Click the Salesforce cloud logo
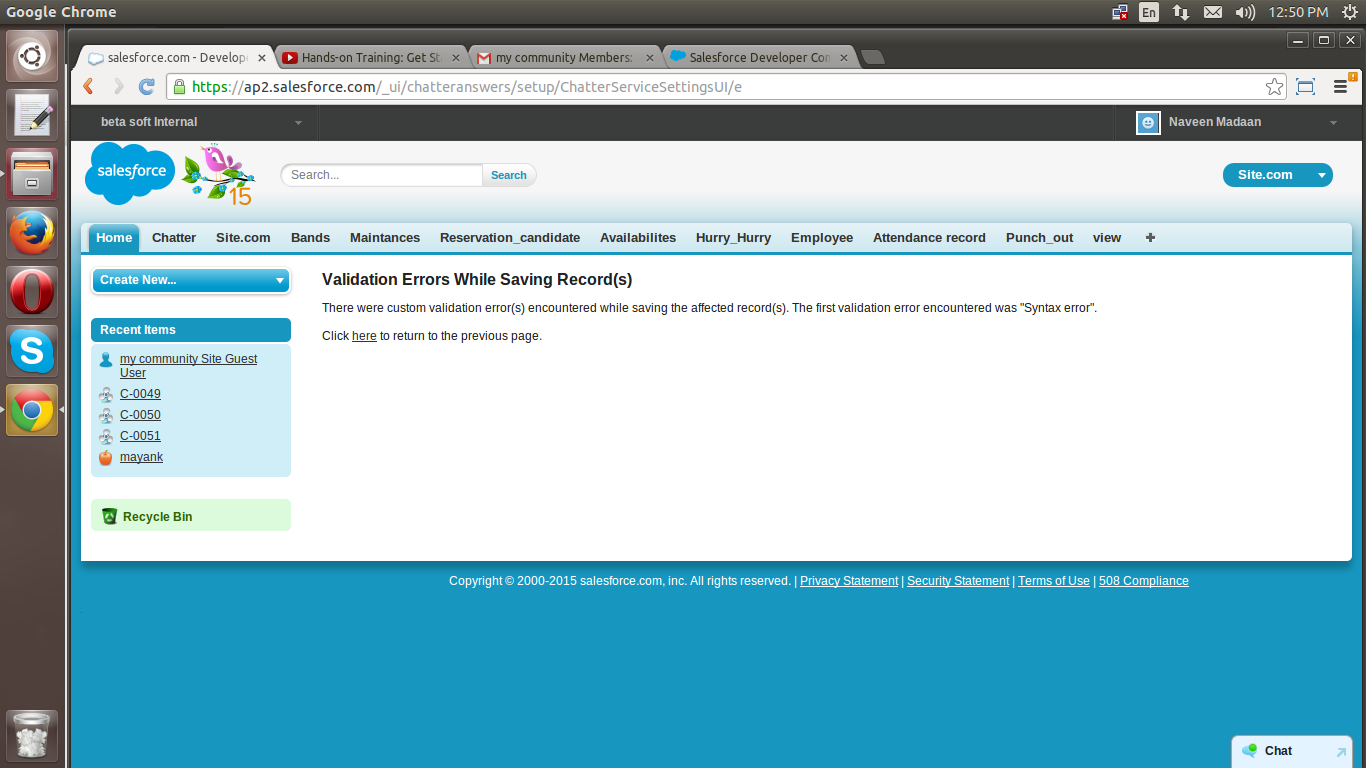Image resolution: width=1366 pixels, height=768 pixels. pos(130,173)
